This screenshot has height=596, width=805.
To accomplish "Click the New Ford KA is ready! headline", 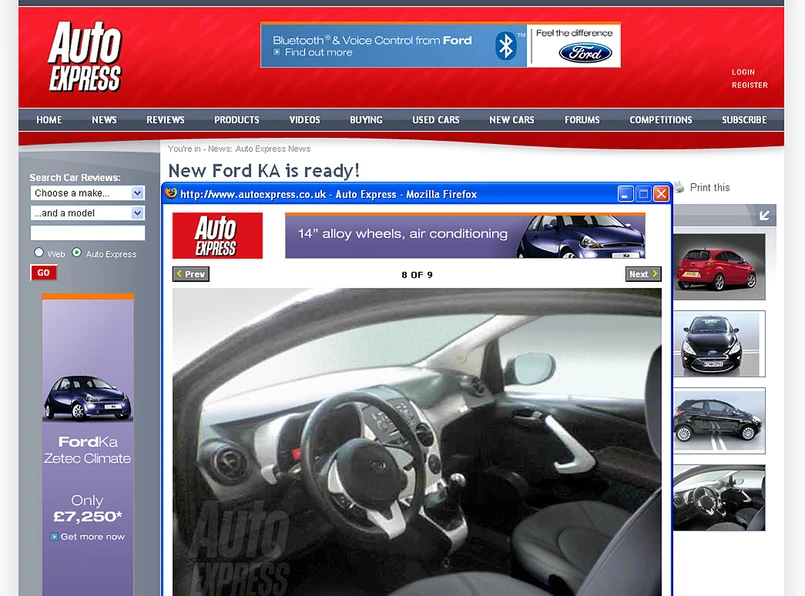I will pyautogui.click(x=264, y=171).
